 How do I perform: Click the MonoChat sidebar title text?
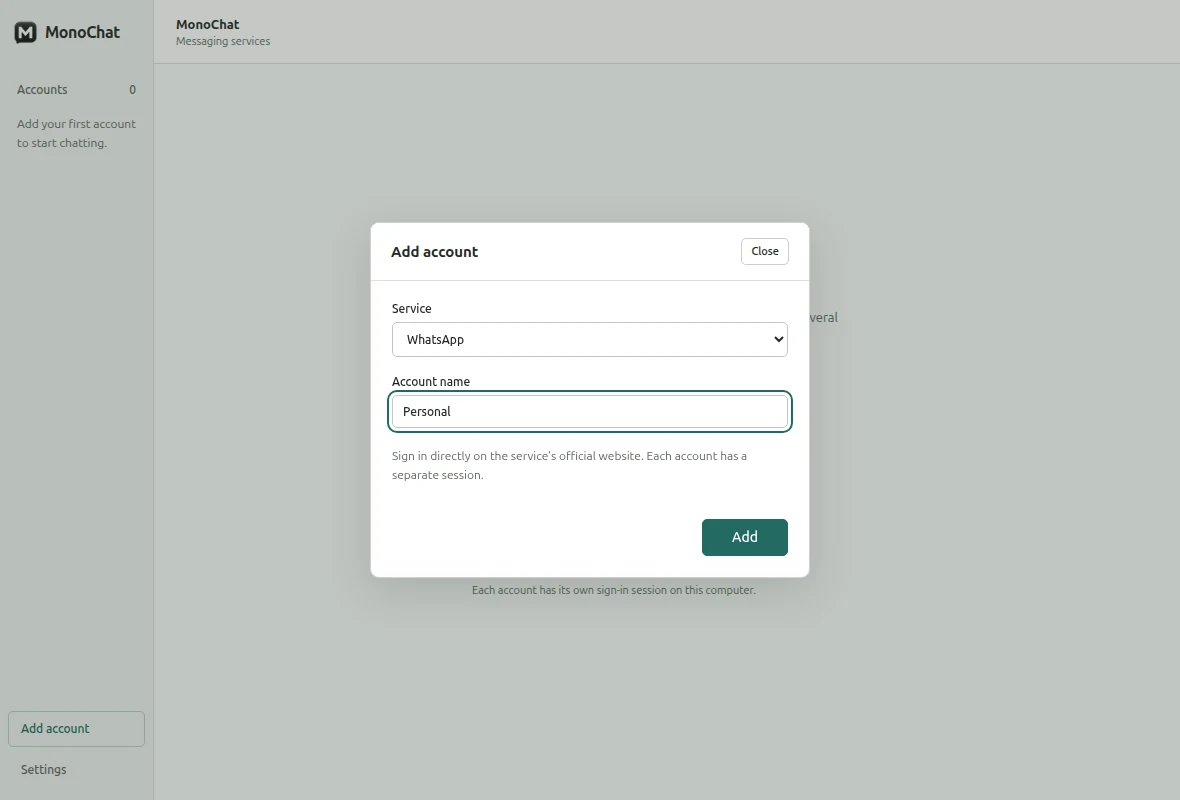pyautogui.click(x=82, y=32)
